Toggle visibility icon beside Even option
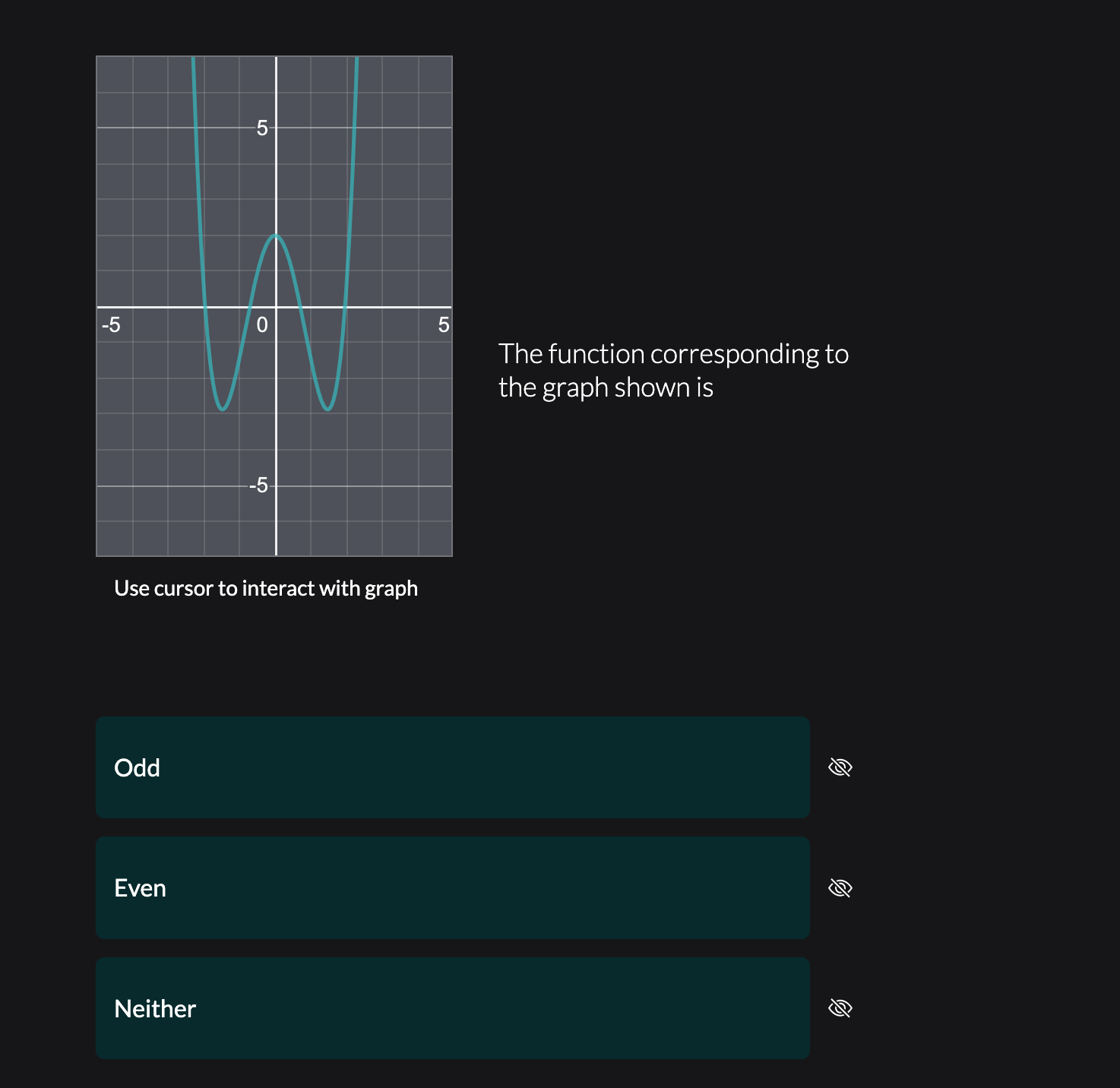The height and width of the screenshot is (1088, 1120). (x=840, y=887)
